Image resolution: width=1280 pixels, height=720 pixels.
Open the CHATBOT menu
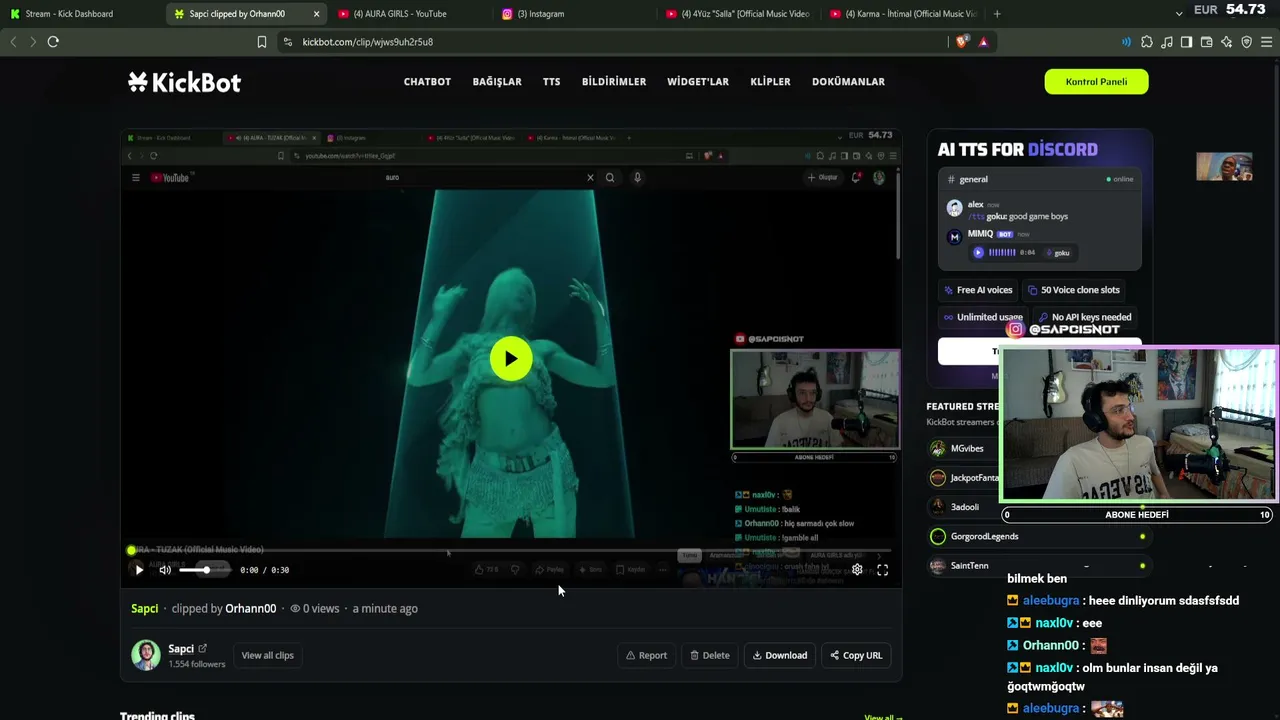tap(427, 82)
